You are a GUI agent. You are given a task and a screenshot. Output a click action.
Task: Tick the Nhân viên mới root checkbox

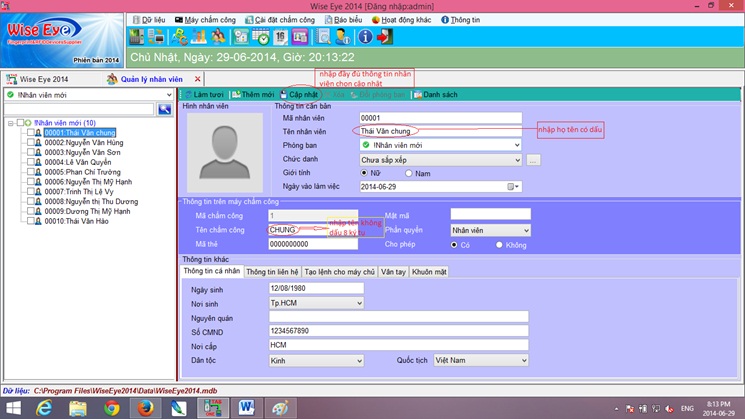point(20,123)
